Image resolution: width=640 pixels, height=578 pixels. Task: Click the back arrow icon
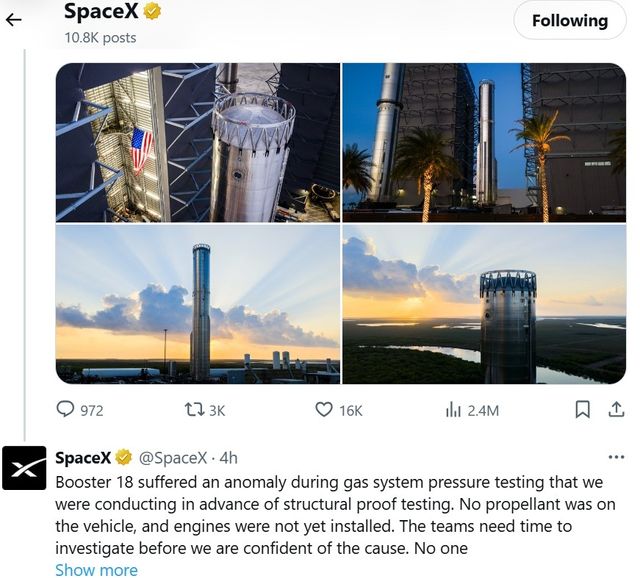click(14, 19)
